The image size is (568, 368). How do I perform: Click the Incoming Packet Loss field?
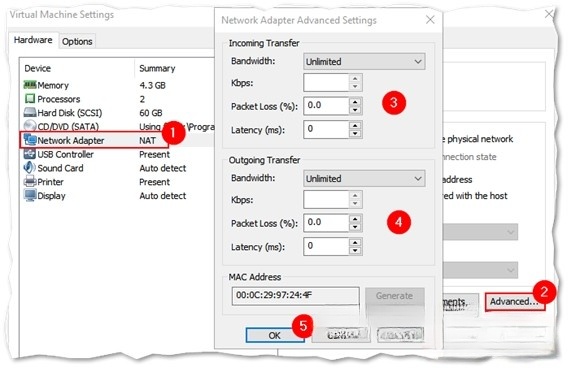click(326, 106)
